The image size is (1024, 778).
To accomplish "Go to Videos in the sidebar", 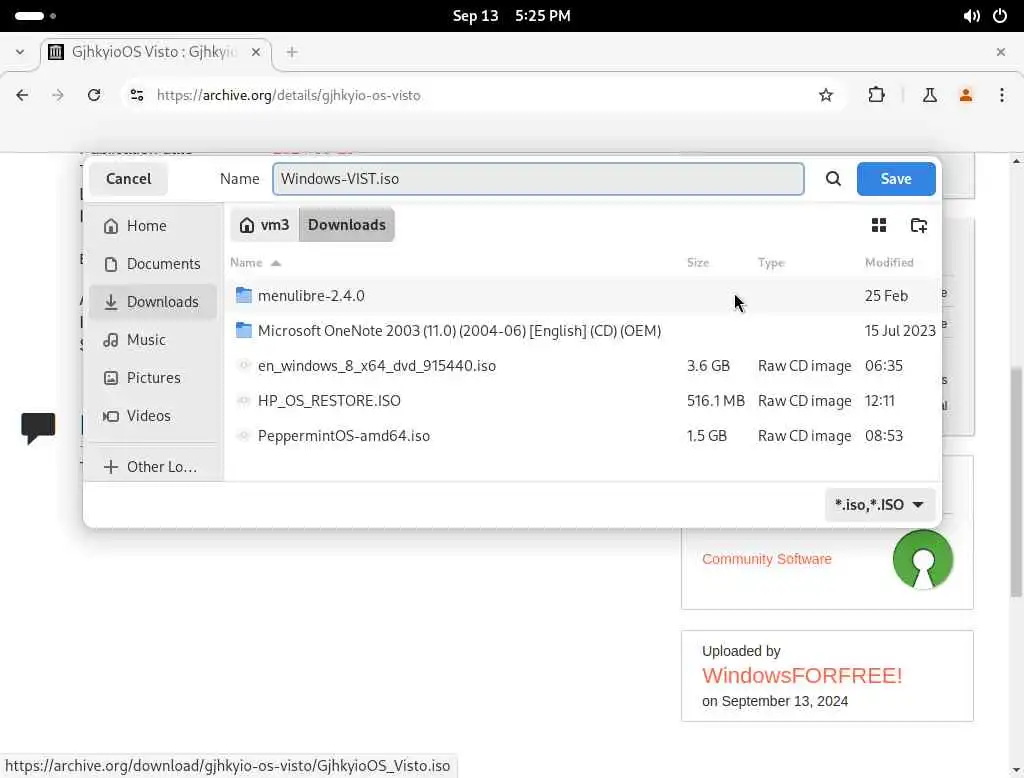I will click(153, 415).
